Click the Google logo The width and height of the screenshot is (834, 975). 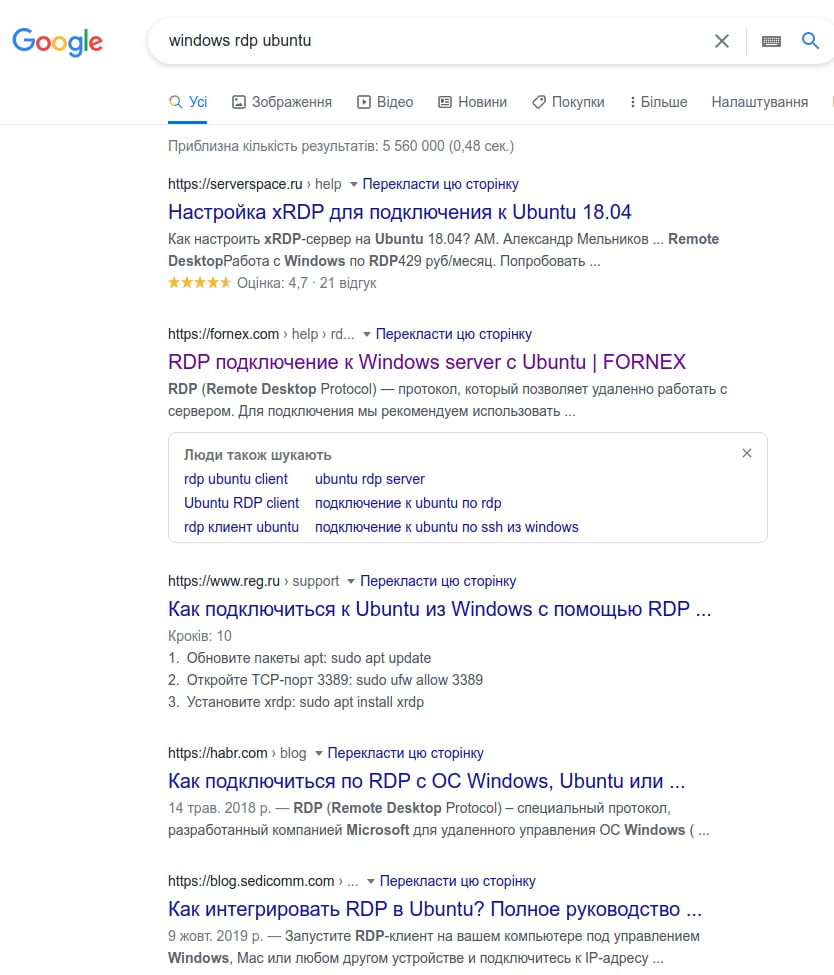point(57,42)
